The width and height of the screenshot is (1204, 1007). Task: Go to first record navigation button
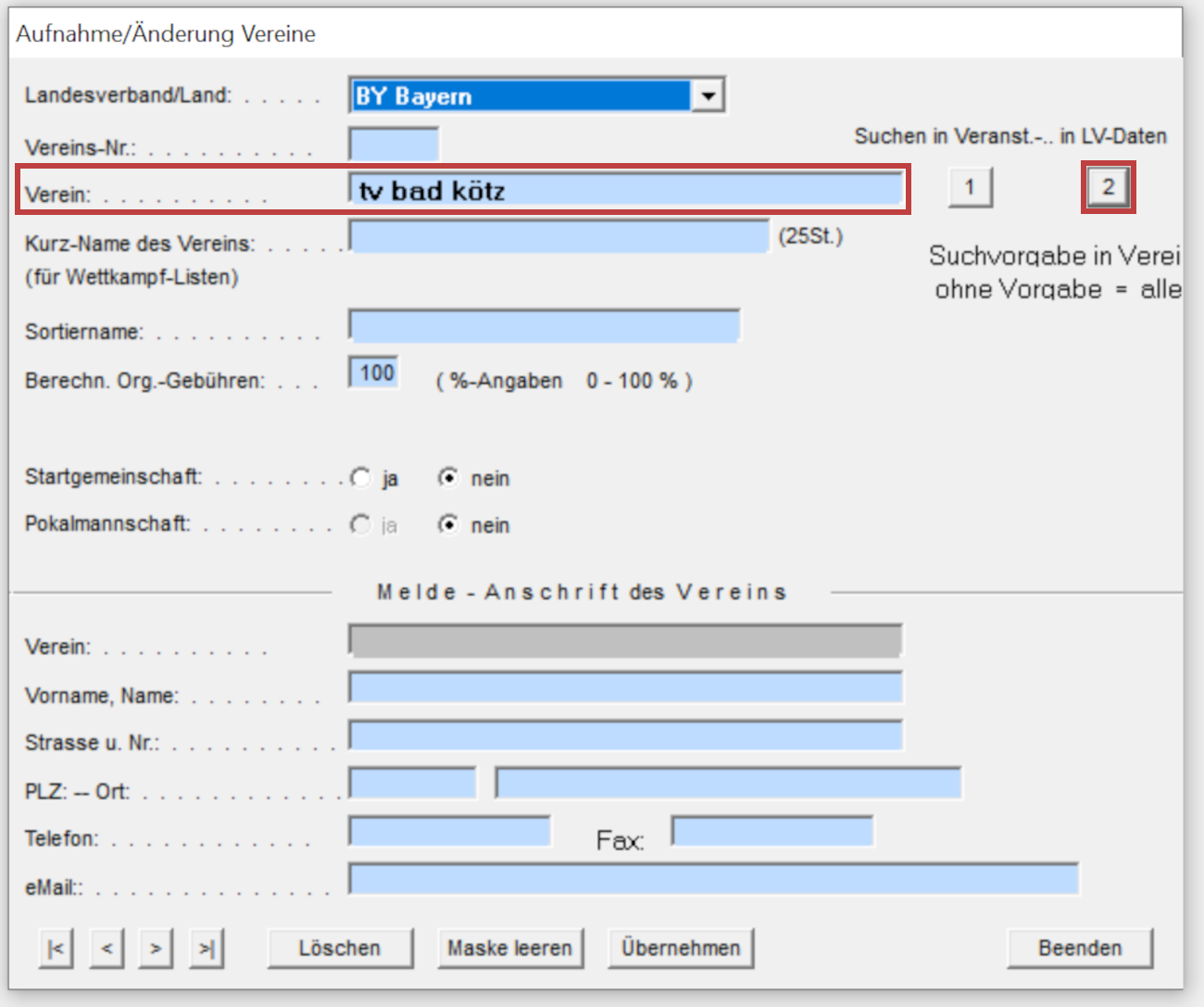(56, 949)
